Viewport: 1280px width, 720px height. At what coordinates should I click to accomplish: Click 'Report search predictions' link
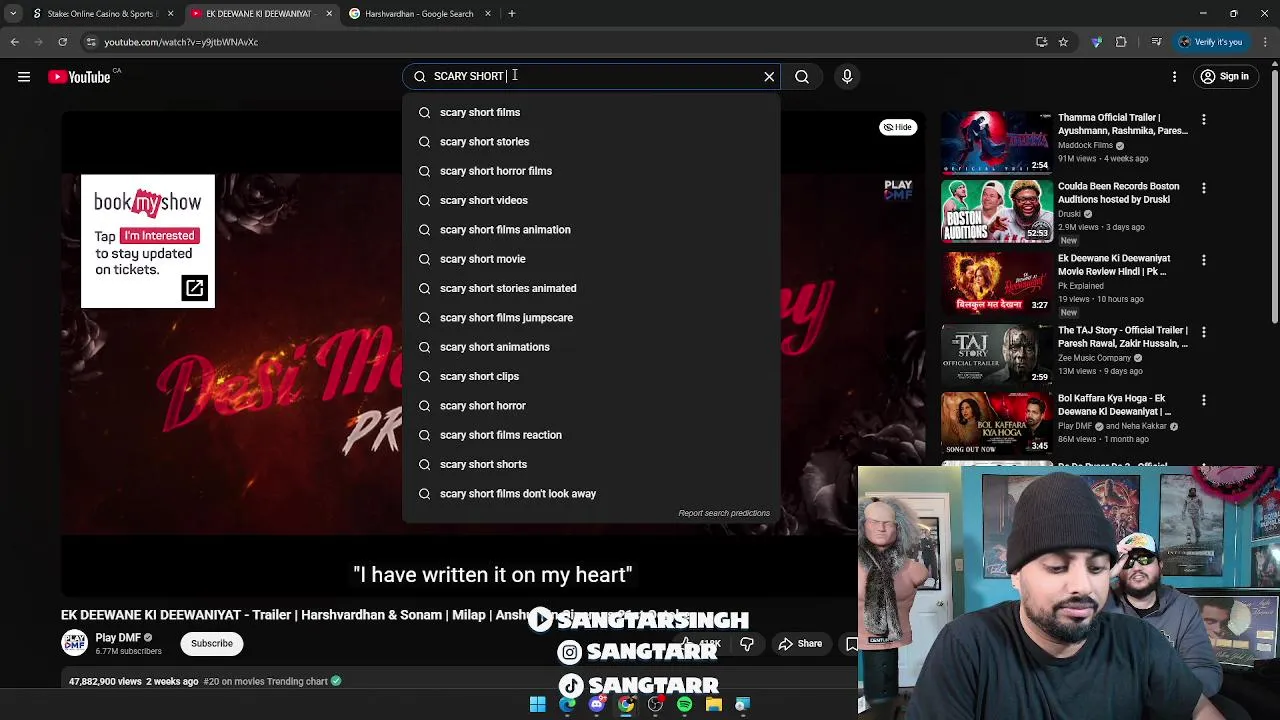[724, 513]
